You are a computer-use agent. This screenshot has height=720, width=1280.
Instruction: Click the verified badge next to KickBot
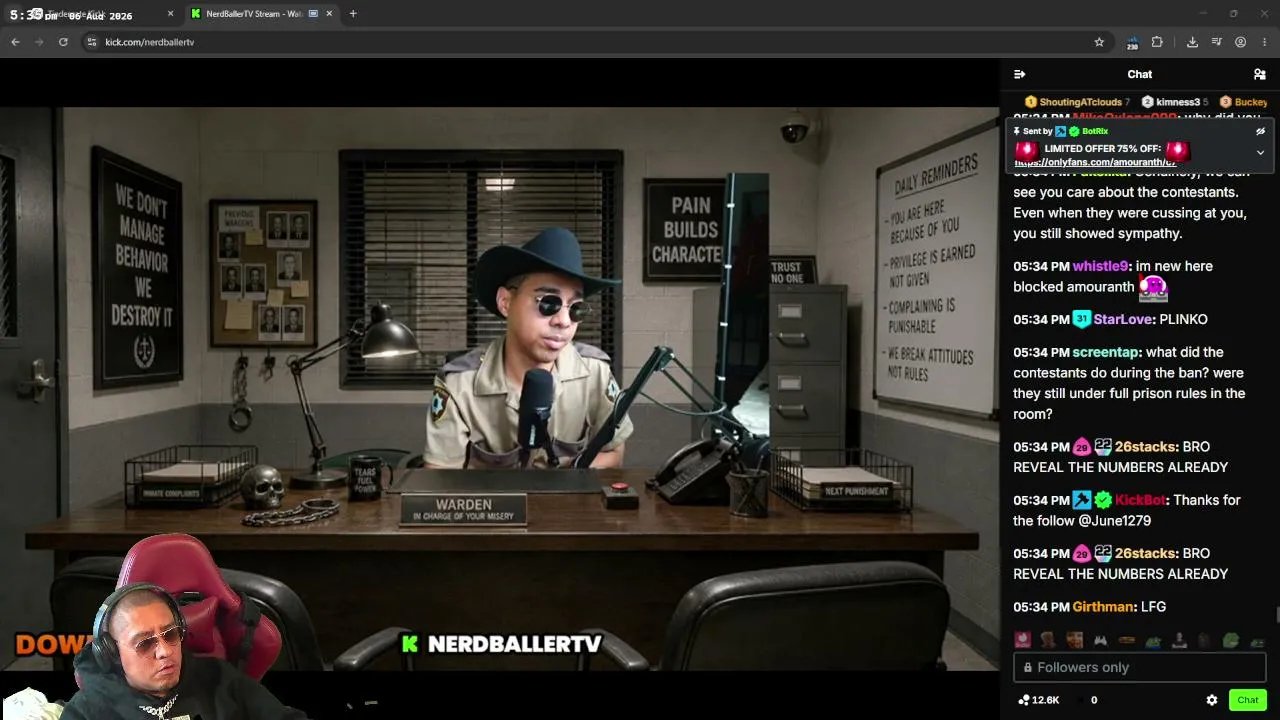point(1103,500)
